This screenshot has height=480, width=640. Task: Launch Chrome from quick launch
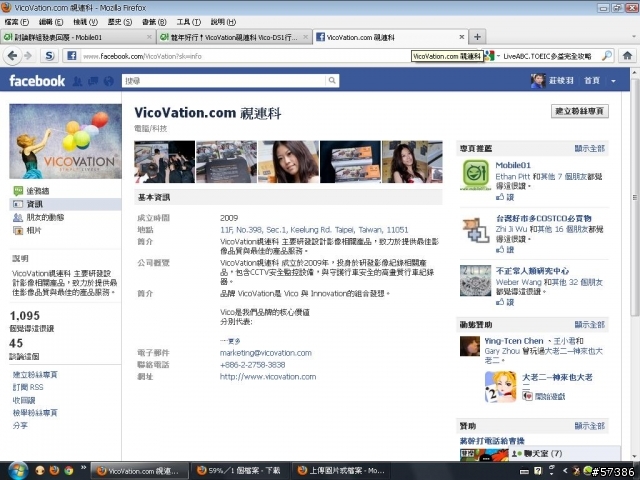(x=69, y=471)
